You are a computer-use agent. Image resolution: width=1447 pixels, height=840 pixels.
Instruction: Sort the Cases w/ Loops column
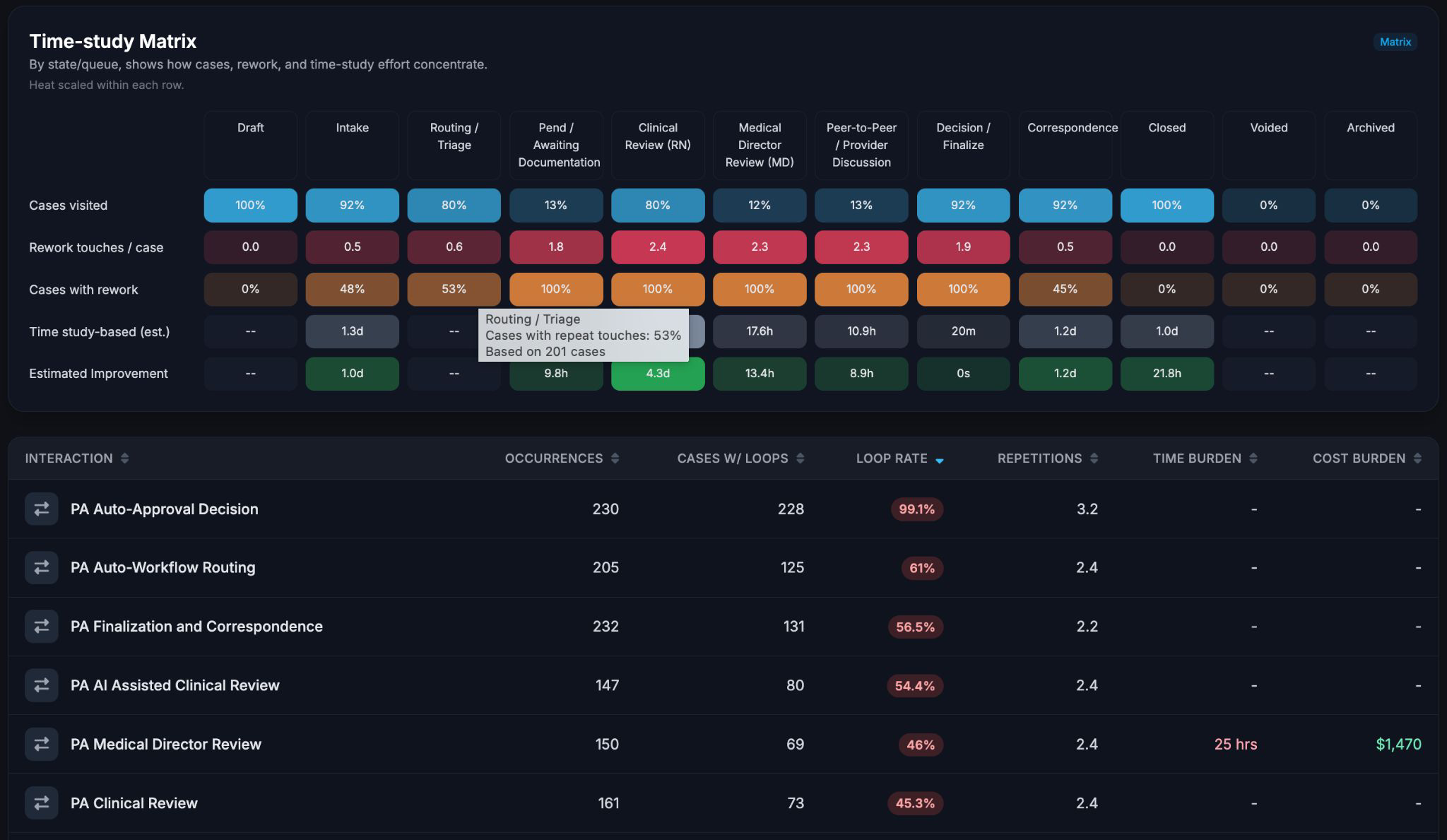click(x=800, y=459)
